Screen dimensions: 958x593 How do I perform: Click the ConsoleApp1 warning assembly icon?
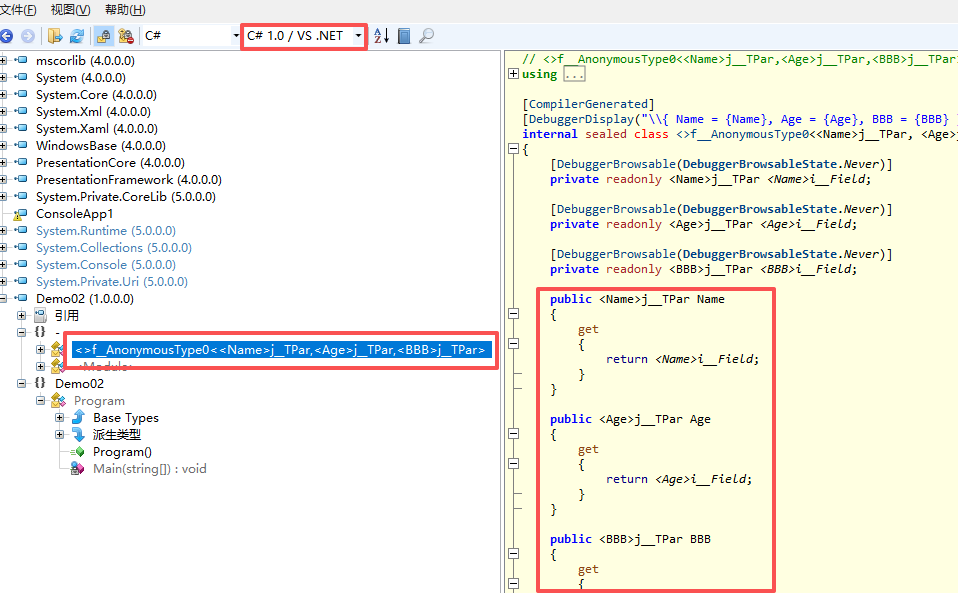click(20, 214)
